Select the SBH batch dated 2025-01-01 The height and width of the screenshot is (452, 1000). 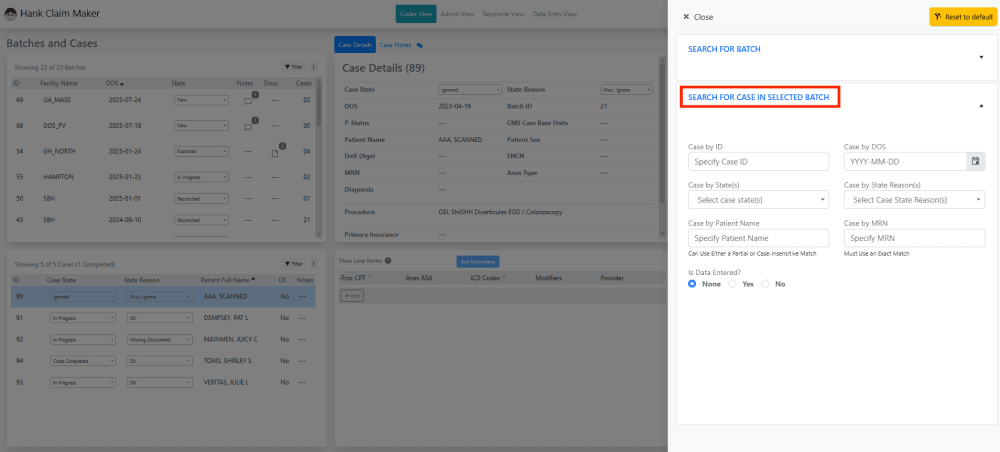[x=163, y=199]
